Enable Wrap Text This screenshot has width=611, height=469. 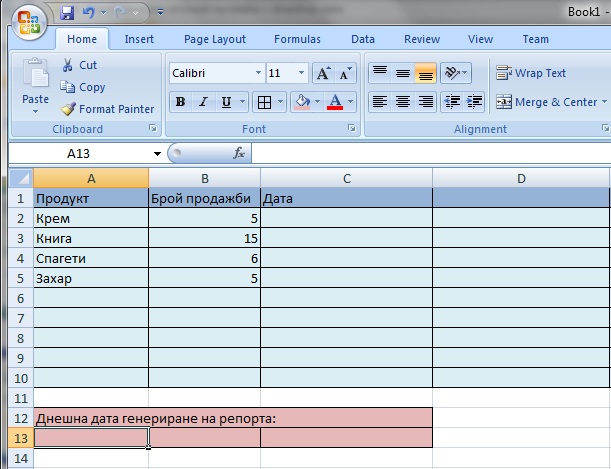(531, 73)
